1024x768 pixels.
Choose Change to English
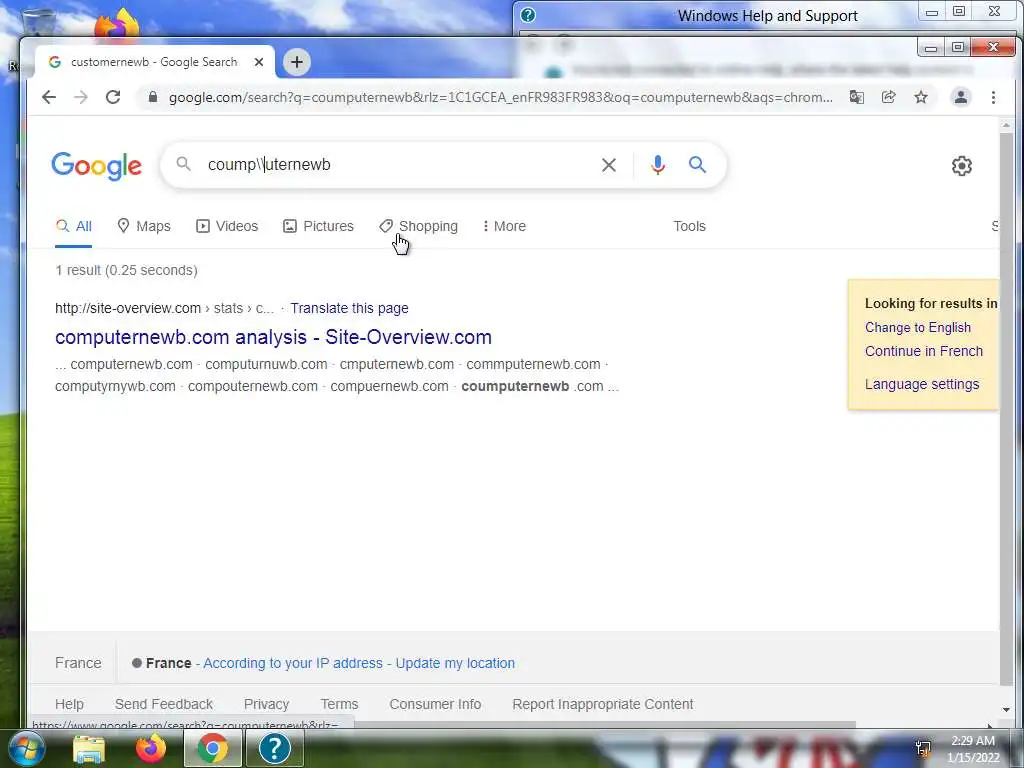pos(918,328)
